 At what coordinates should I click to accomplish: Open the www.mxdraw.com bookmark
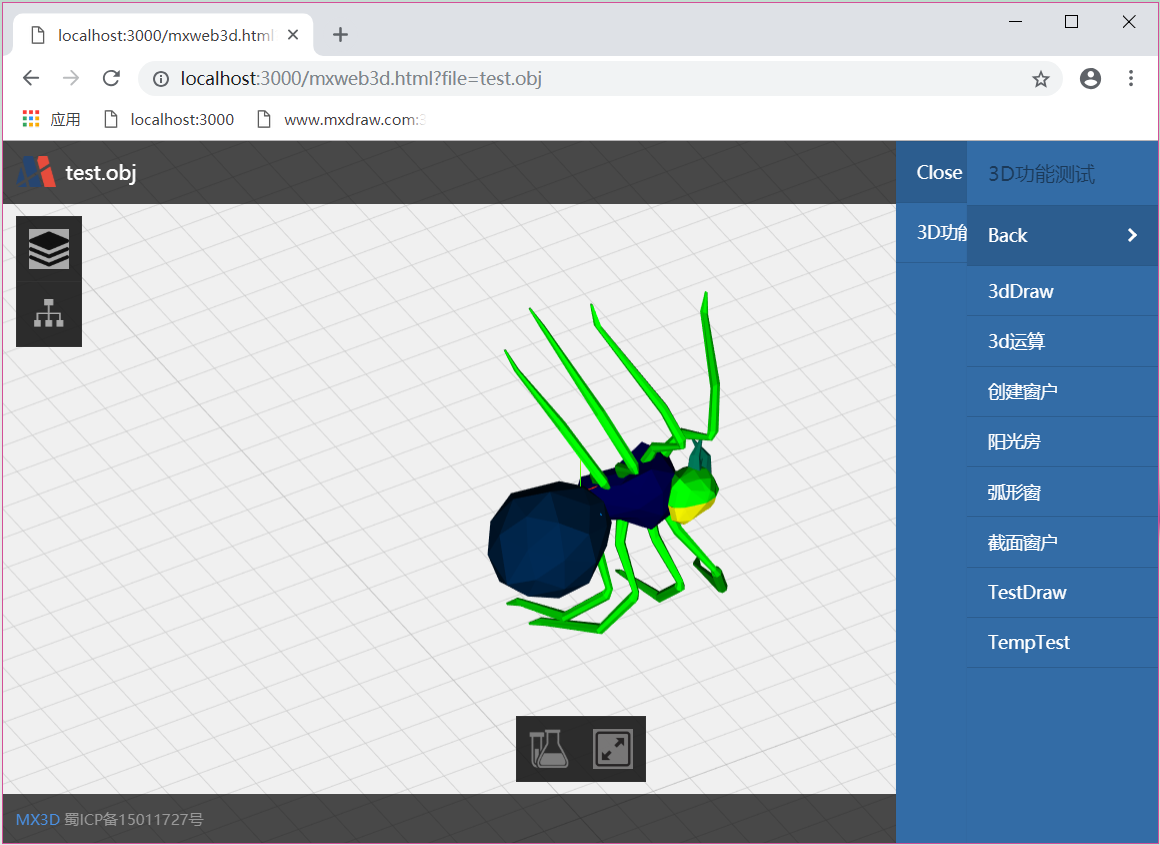pyautogui.click(x=341, y=119)
